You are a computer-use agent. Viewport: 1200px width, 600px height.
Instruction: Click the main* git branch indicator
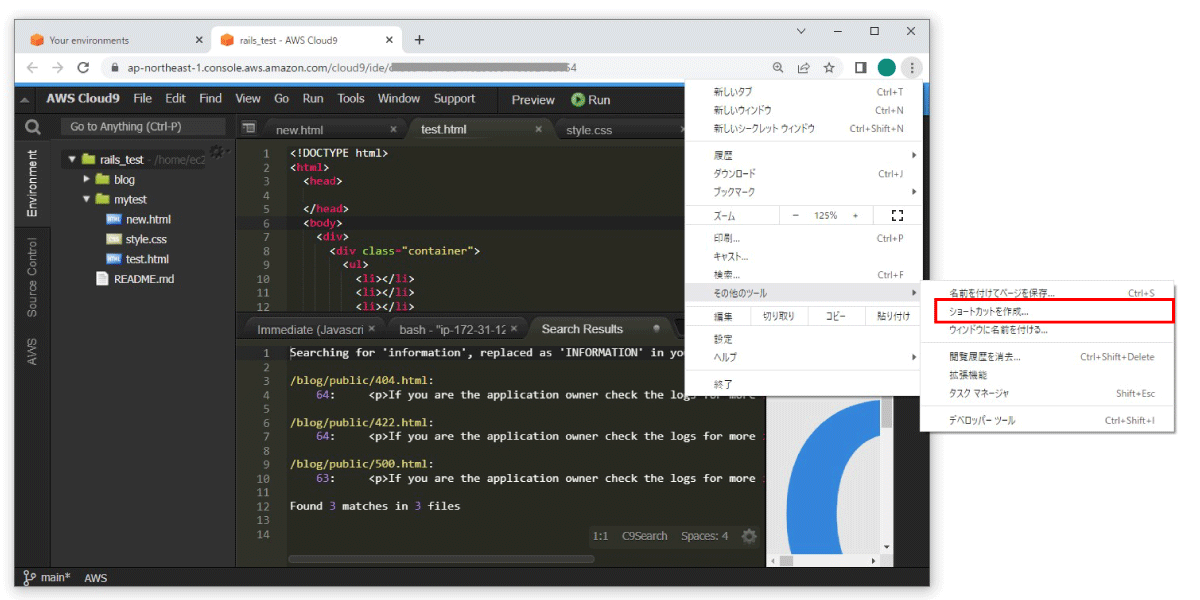click(47, 578)
